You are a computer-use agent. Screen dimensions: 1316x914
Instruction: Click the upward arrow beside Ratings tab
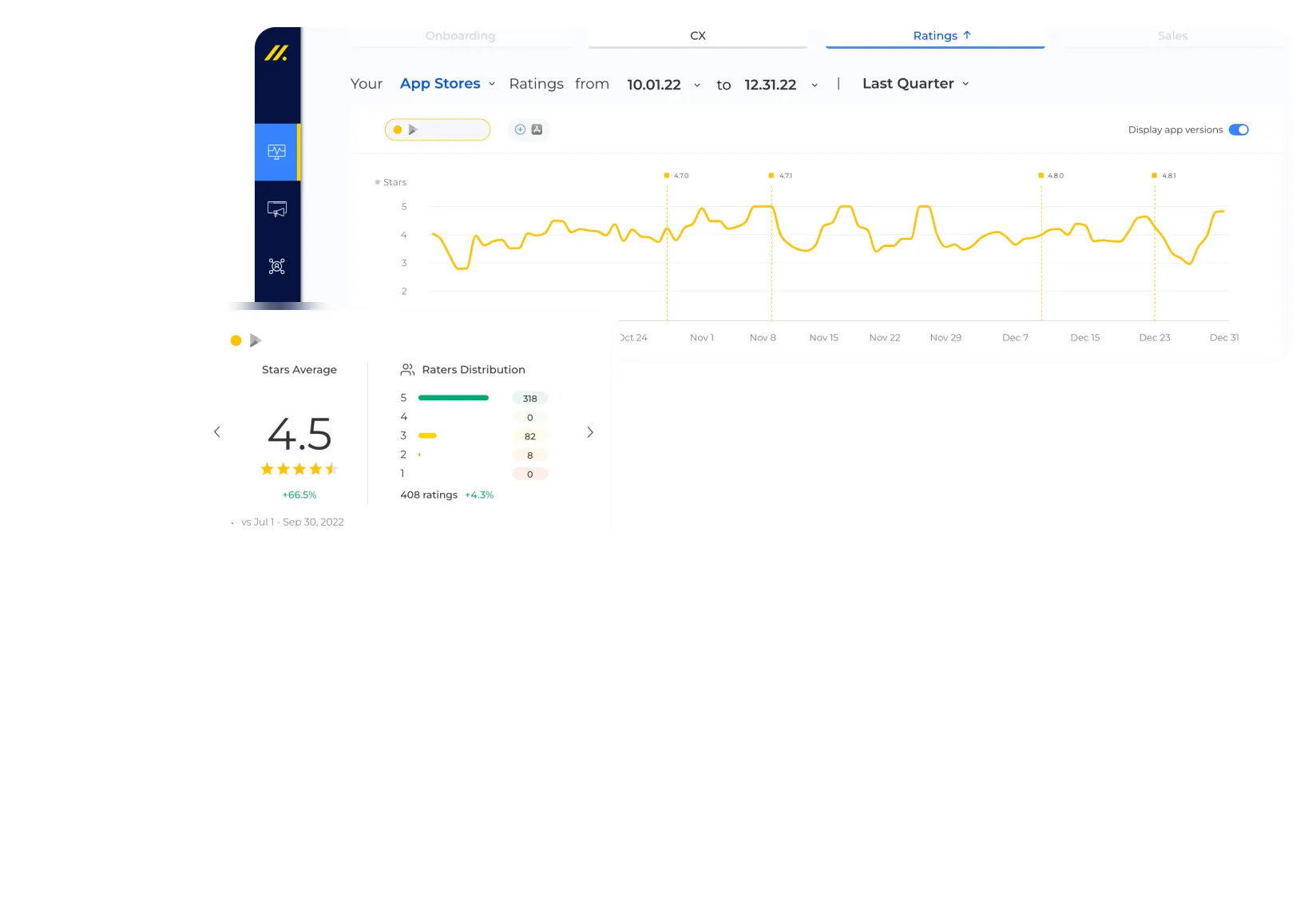point(967,35)
